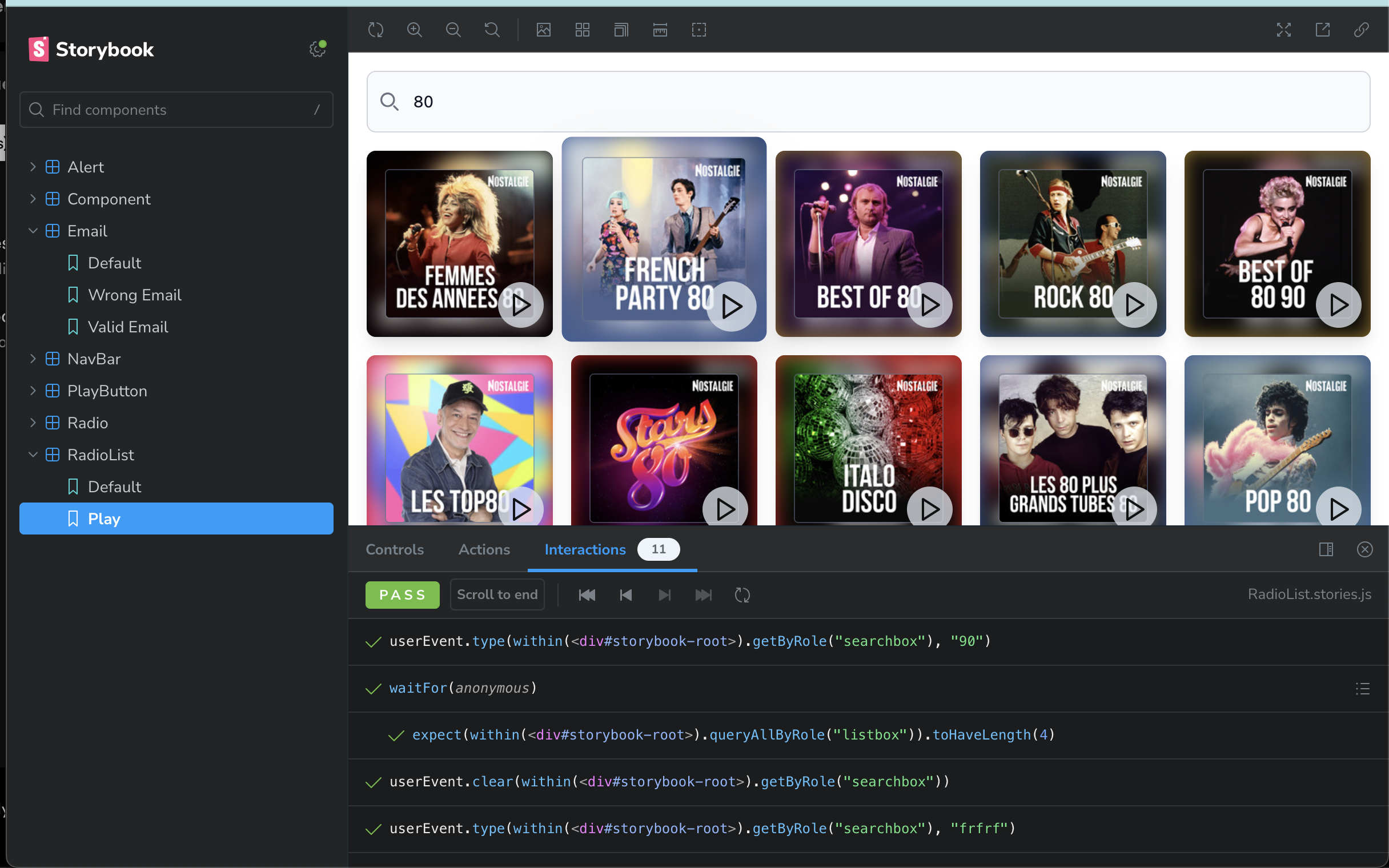Image resolution: width=1389 pixels, height=868 pixels.
Task: Toggle the grid overlay
Action: [x=582, y=30]
